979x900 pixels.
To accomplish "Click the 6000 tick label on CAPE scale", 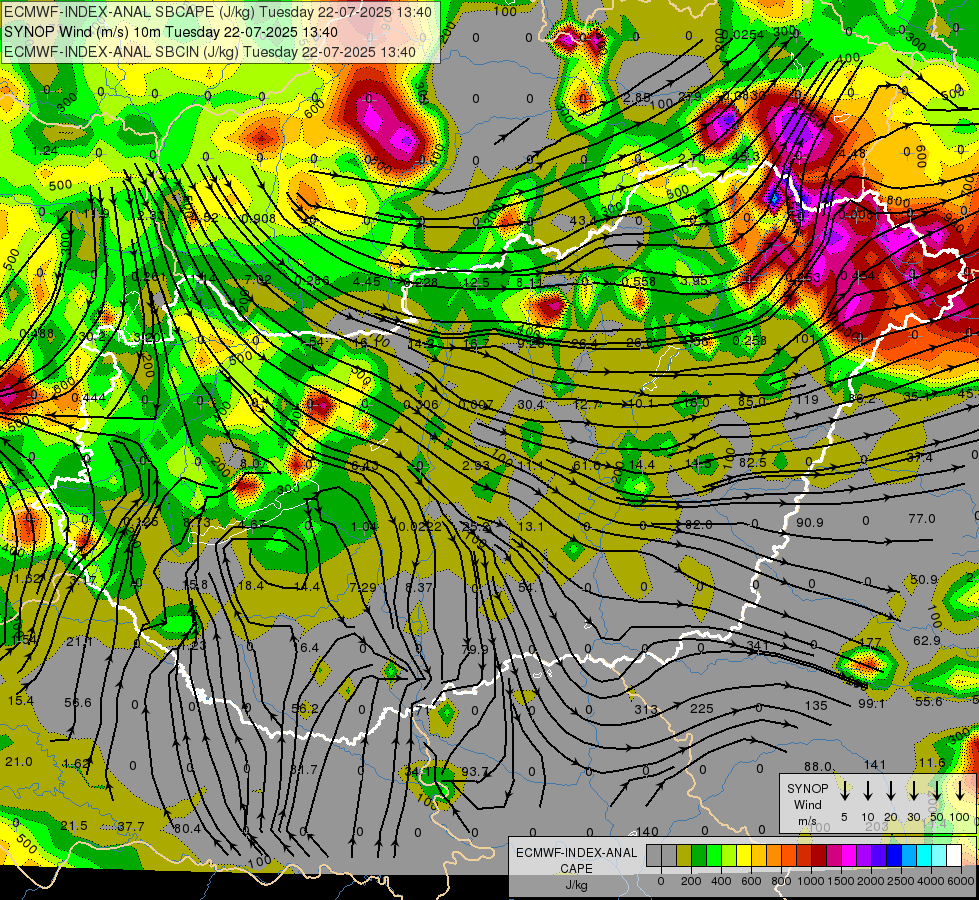I will point(962,881).
